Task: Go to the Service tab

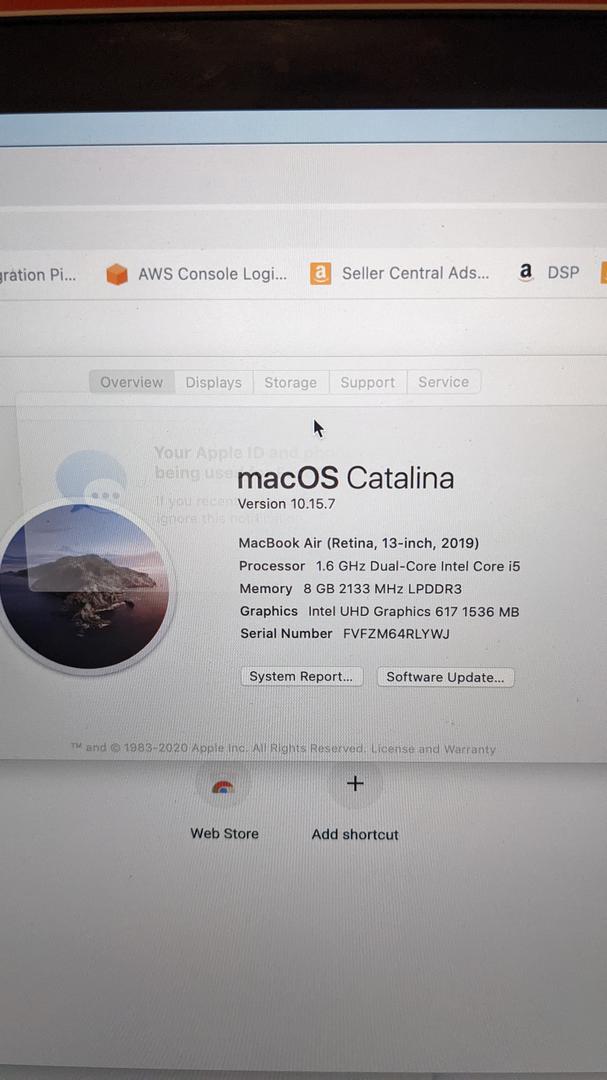Action: (x=444, y=382)
